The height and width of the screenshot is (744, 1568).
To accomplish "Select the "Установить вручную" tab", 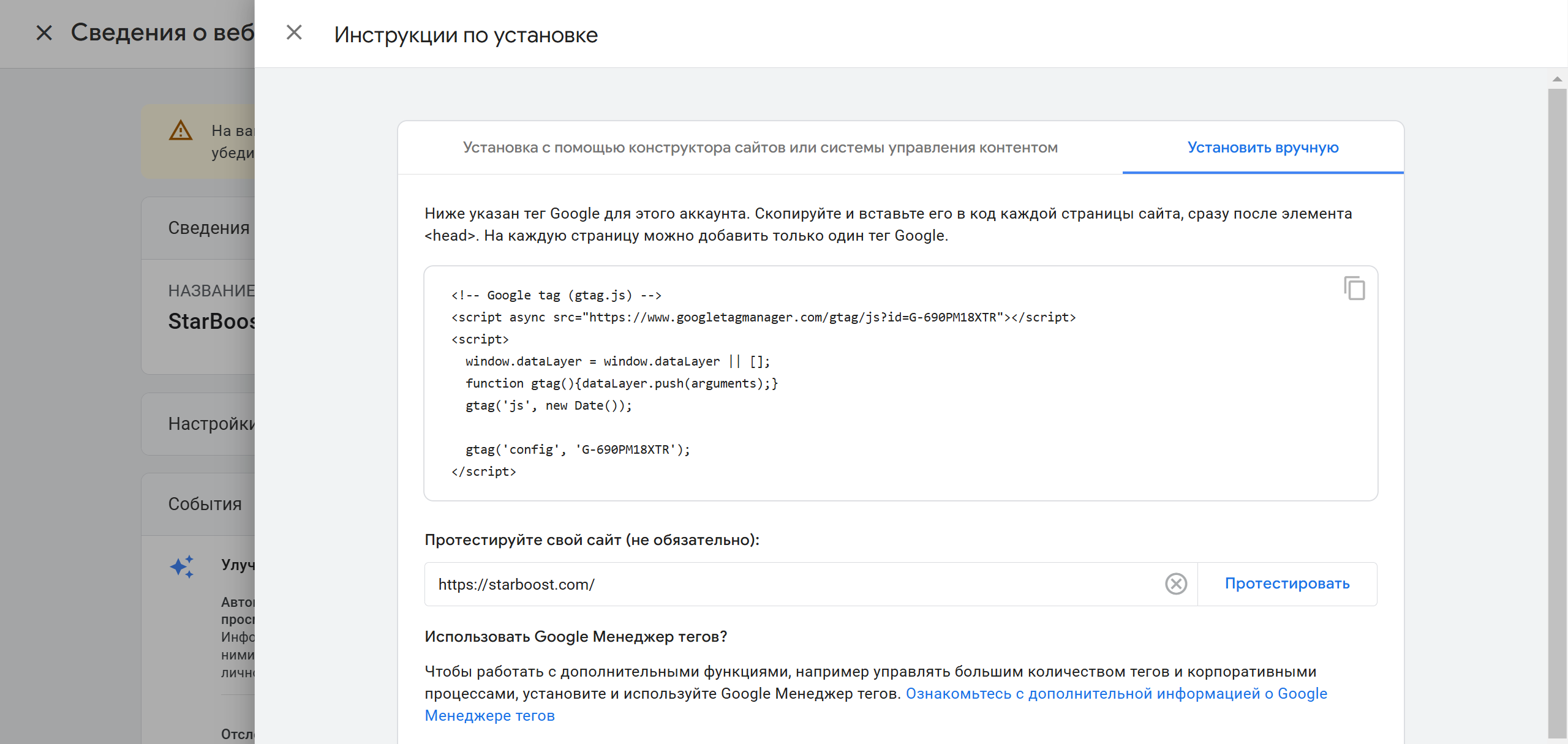I will pyautogui.click(x=1262, y=148).
